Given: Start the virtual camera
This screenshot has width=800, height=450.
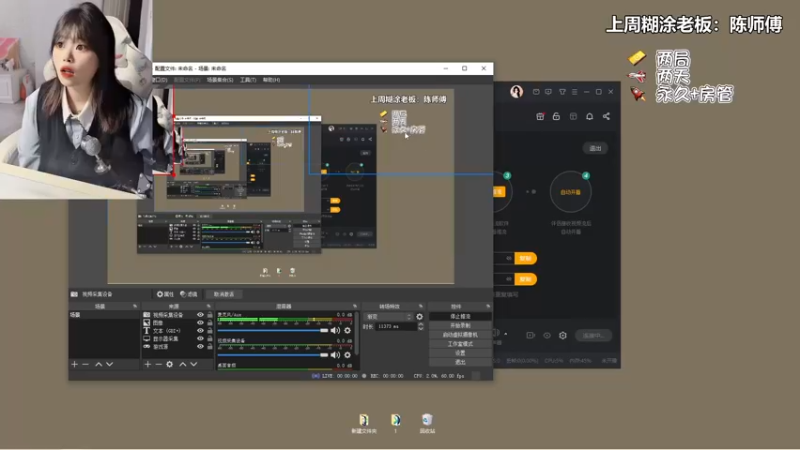Looking at the screenshot, I should point(460,335).
